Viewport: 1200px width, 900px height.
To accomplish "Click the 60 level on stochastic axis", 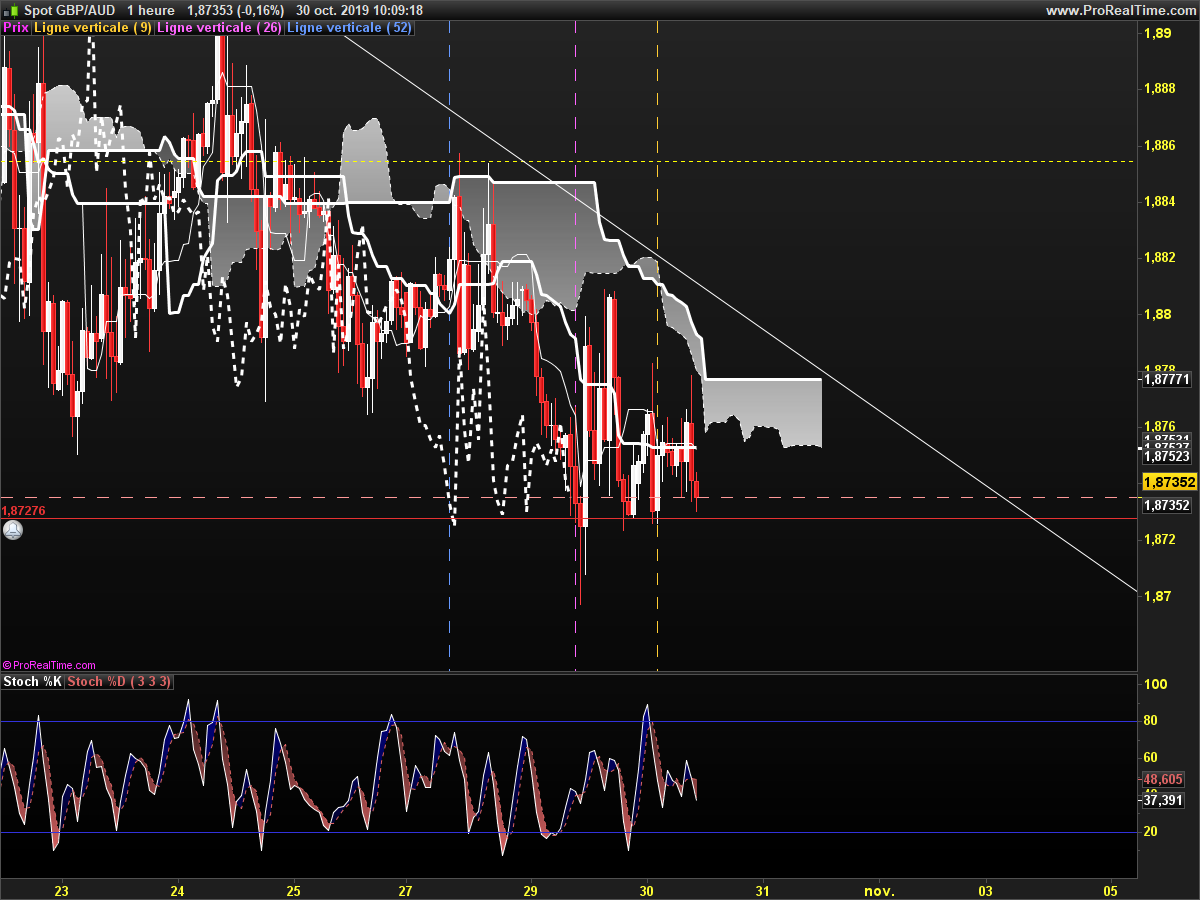I will pos(1151,757).
